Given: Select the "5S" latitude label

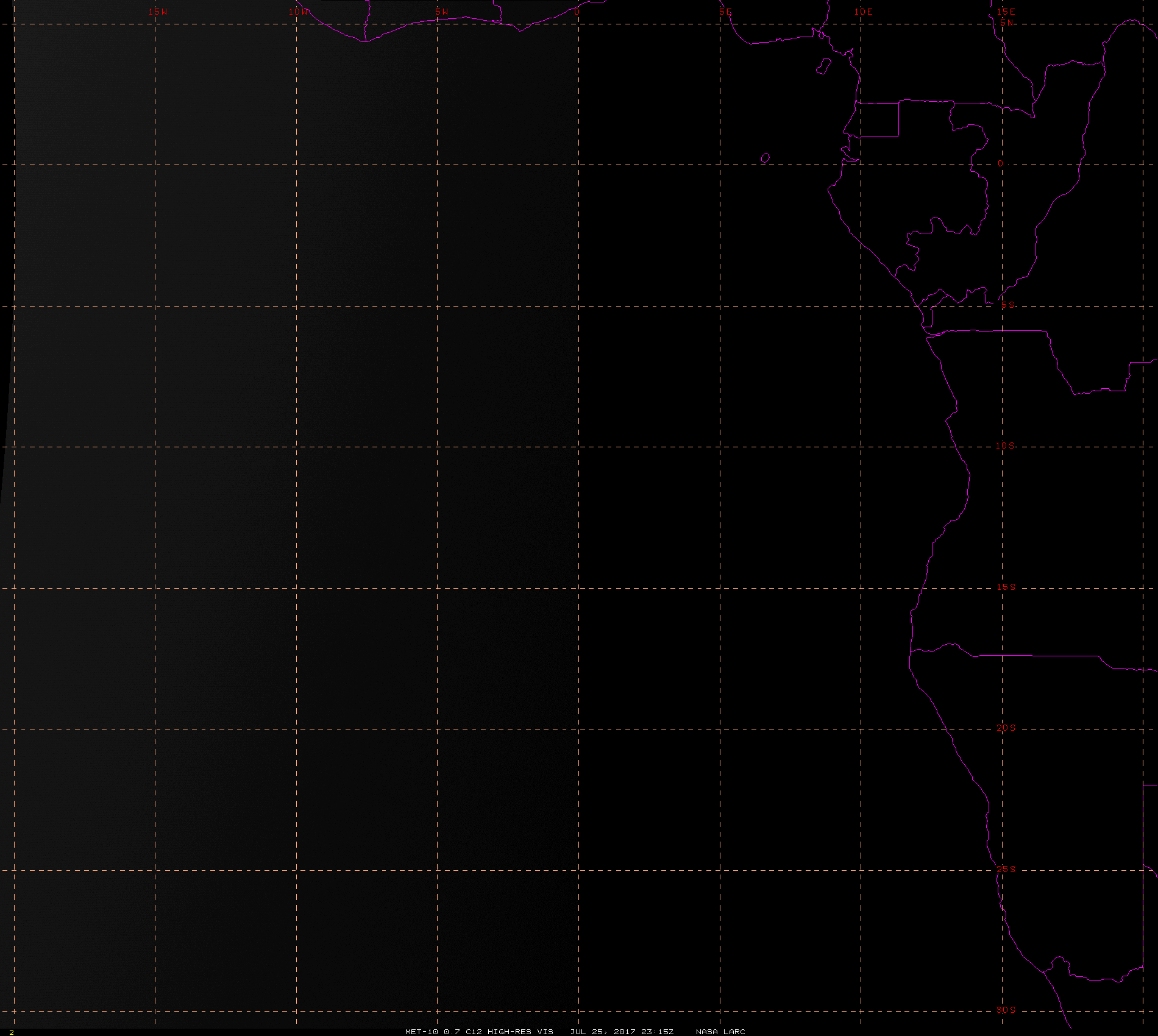Looking at the screenshot, I should click(x=1008, y=305).
